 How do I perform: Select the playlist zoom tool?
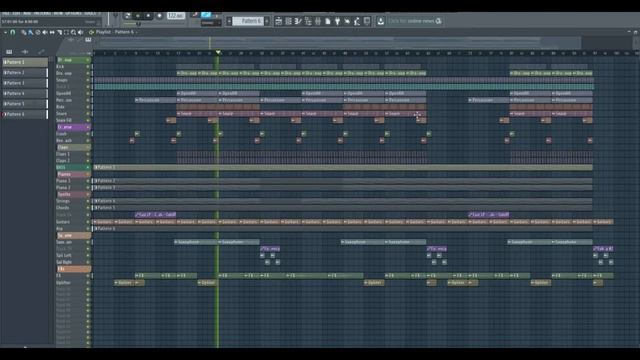tap(73, 32)
